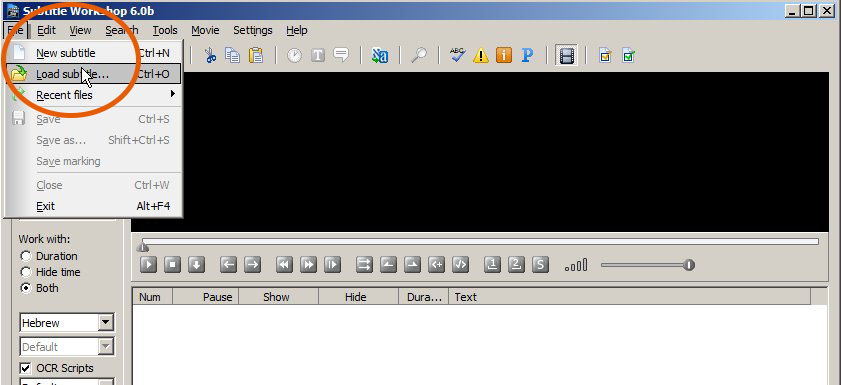Click the checkmark sync point player button
Viewport: 841px width, 385px height.
pyautogui.click(x=461, y=264)
